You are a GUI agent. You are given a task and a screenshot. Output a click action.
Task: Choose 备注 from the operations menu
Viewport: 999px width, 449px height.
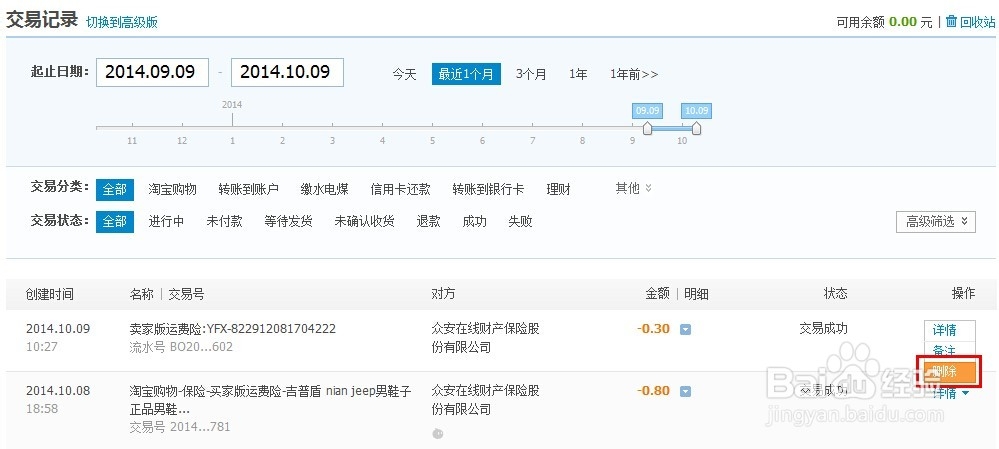[944, 351]
